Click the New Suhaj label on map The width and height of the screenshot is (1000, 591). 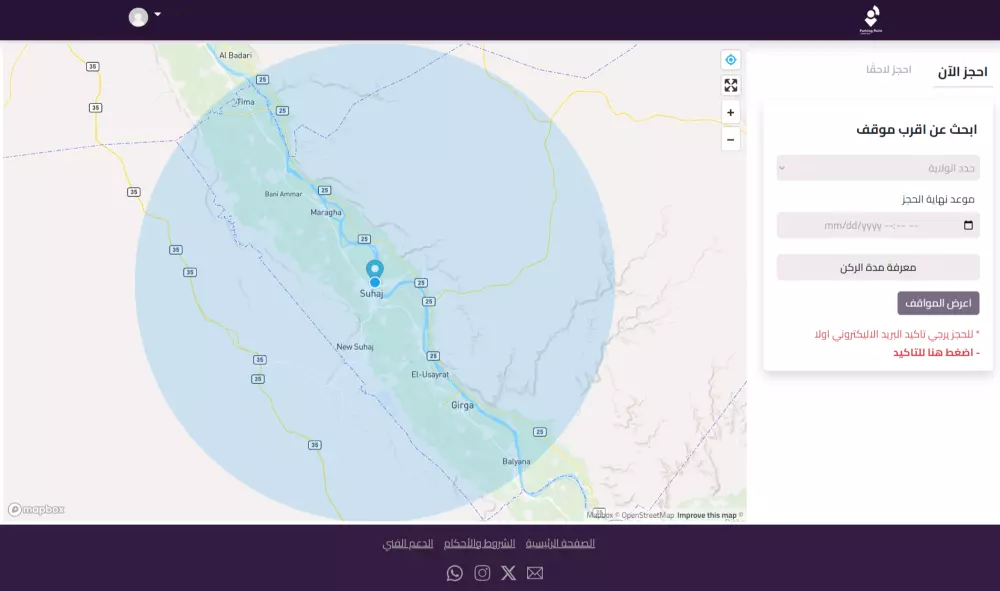355,347
